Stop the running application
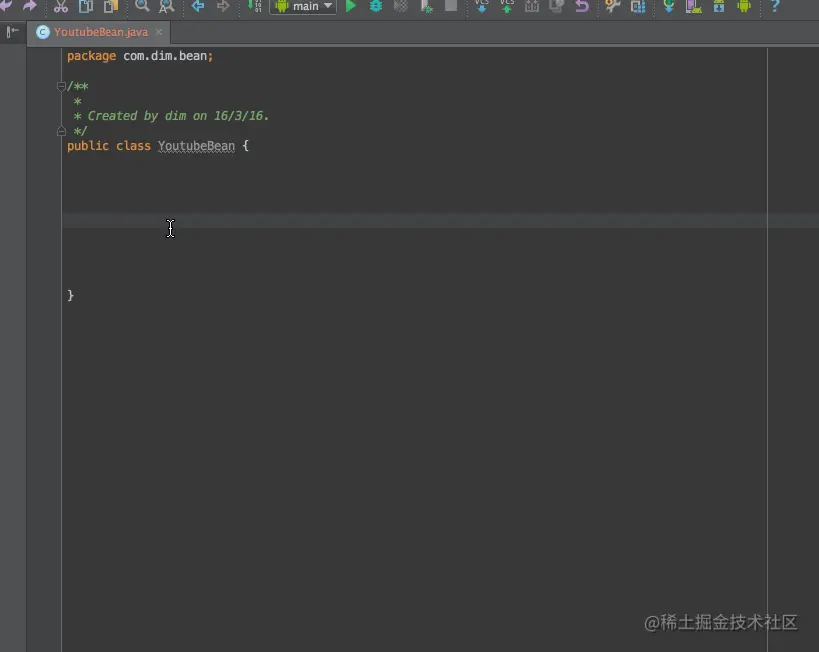This screenshot has width=819, height=652. click(x=453, y=7)
